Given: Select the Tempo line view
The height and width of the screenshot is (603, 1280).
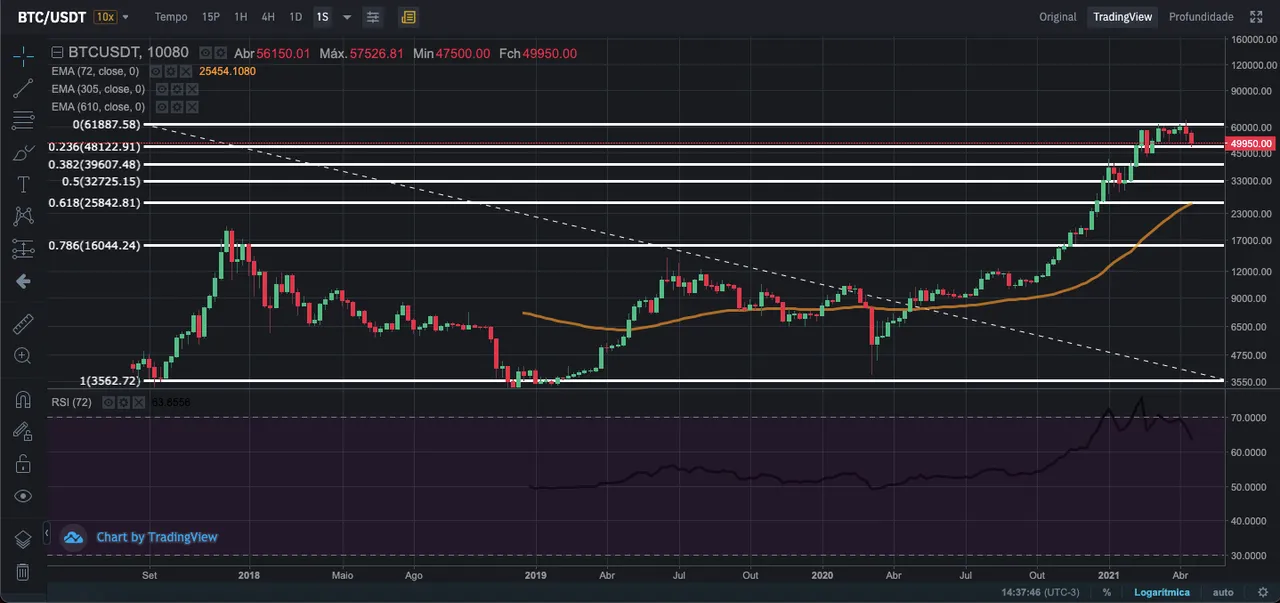Looking at the screenshot, I should (x=171, y=17).
